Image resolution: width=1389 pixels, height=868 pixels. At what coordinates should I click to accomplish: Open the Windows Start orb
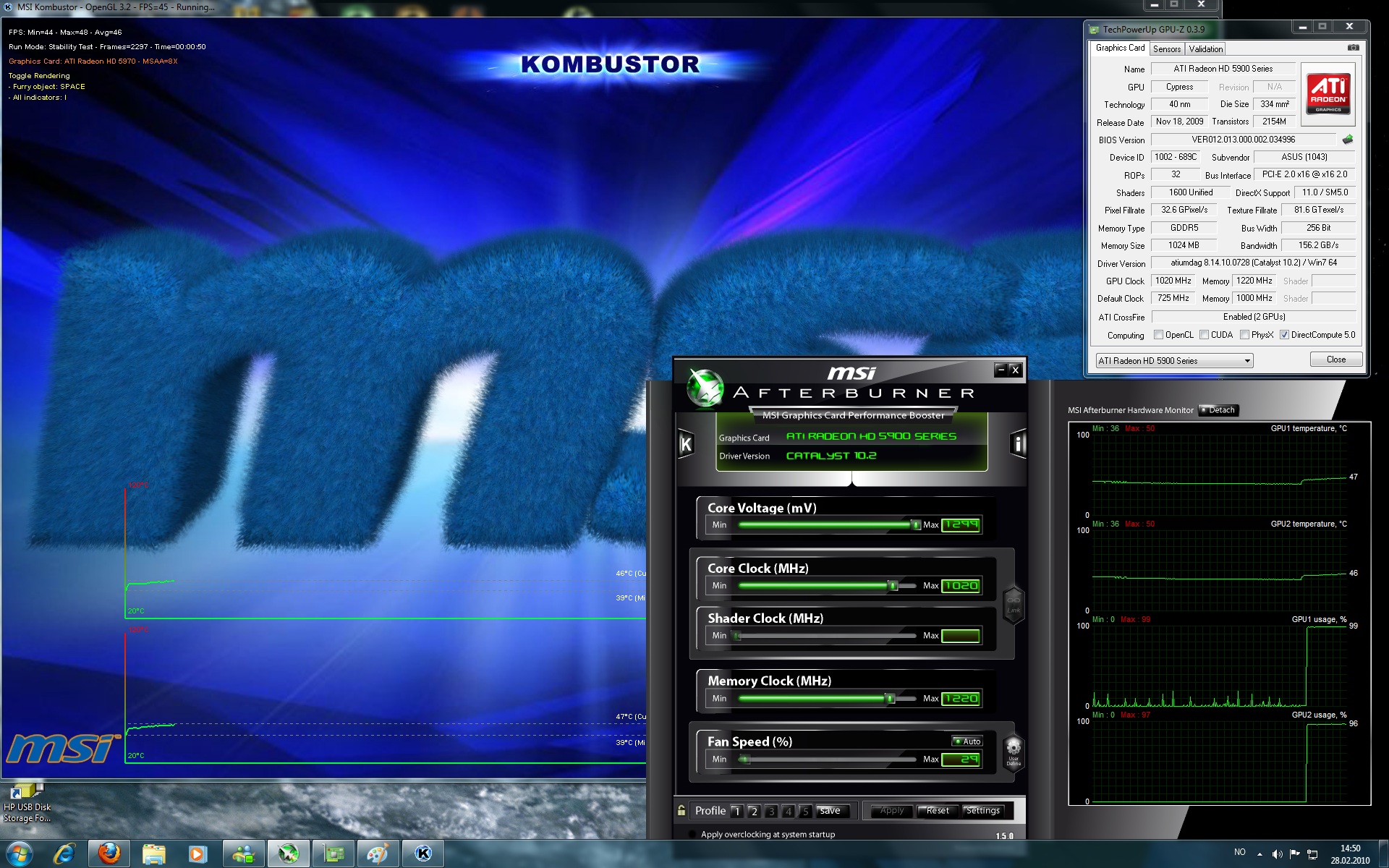point(20,854)
